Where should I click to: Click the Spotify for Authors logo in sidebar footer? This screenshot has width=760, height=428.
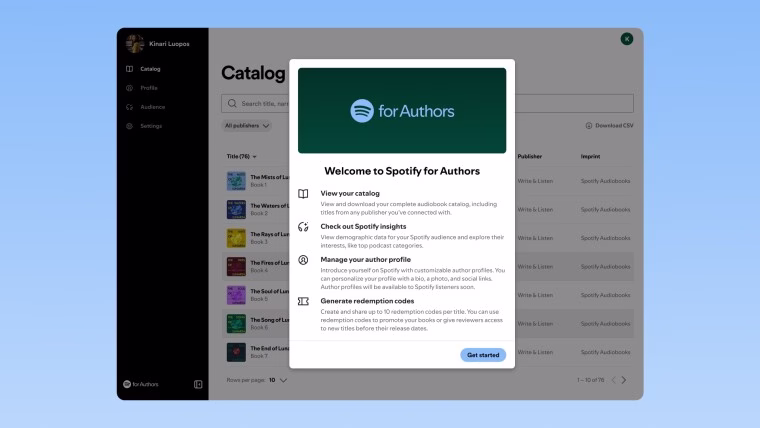(x=141, y=384)
